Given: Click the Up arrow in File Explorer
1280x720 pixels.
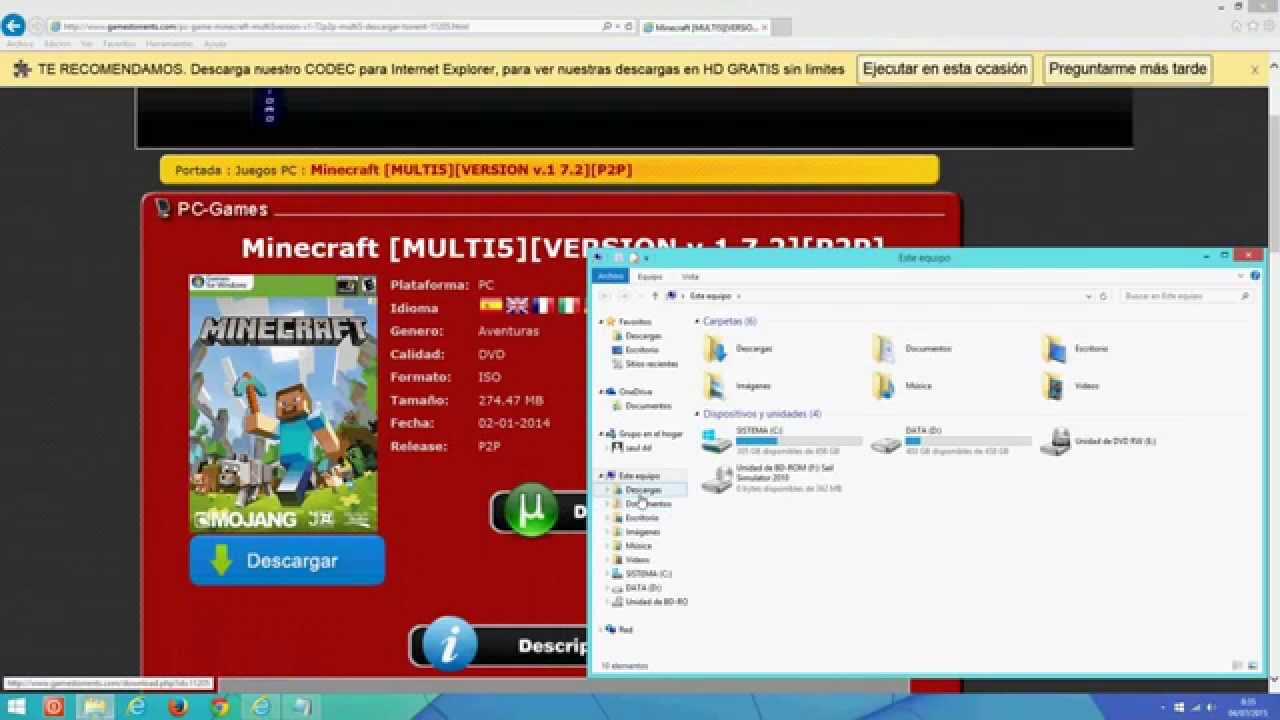Looking at the screenshot, I should [x=655, y=296].
